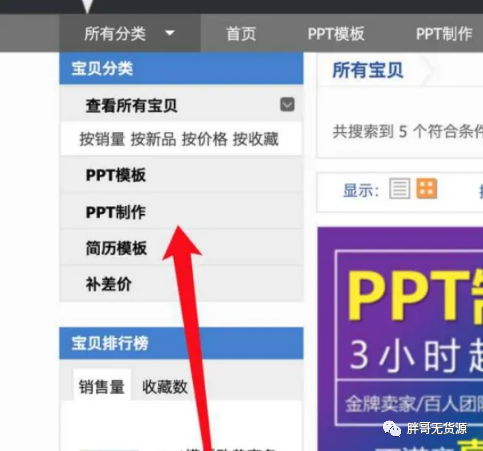Click the 所有宝贝 breadcrumb
483x451 pixels.
tap(368, 70)
